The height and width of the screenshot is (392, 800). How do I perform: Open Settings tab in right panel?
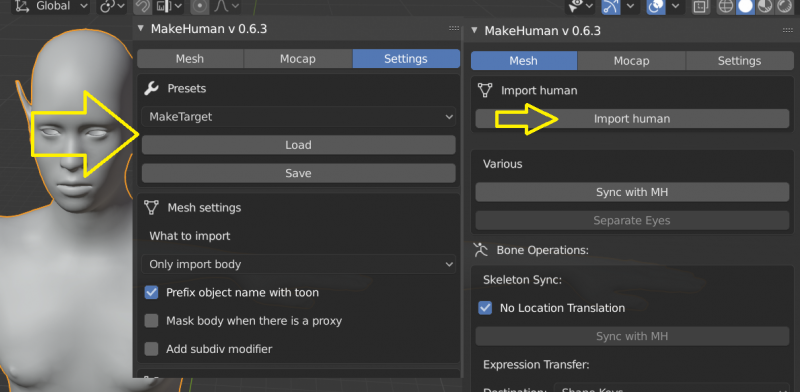point(739,61)
